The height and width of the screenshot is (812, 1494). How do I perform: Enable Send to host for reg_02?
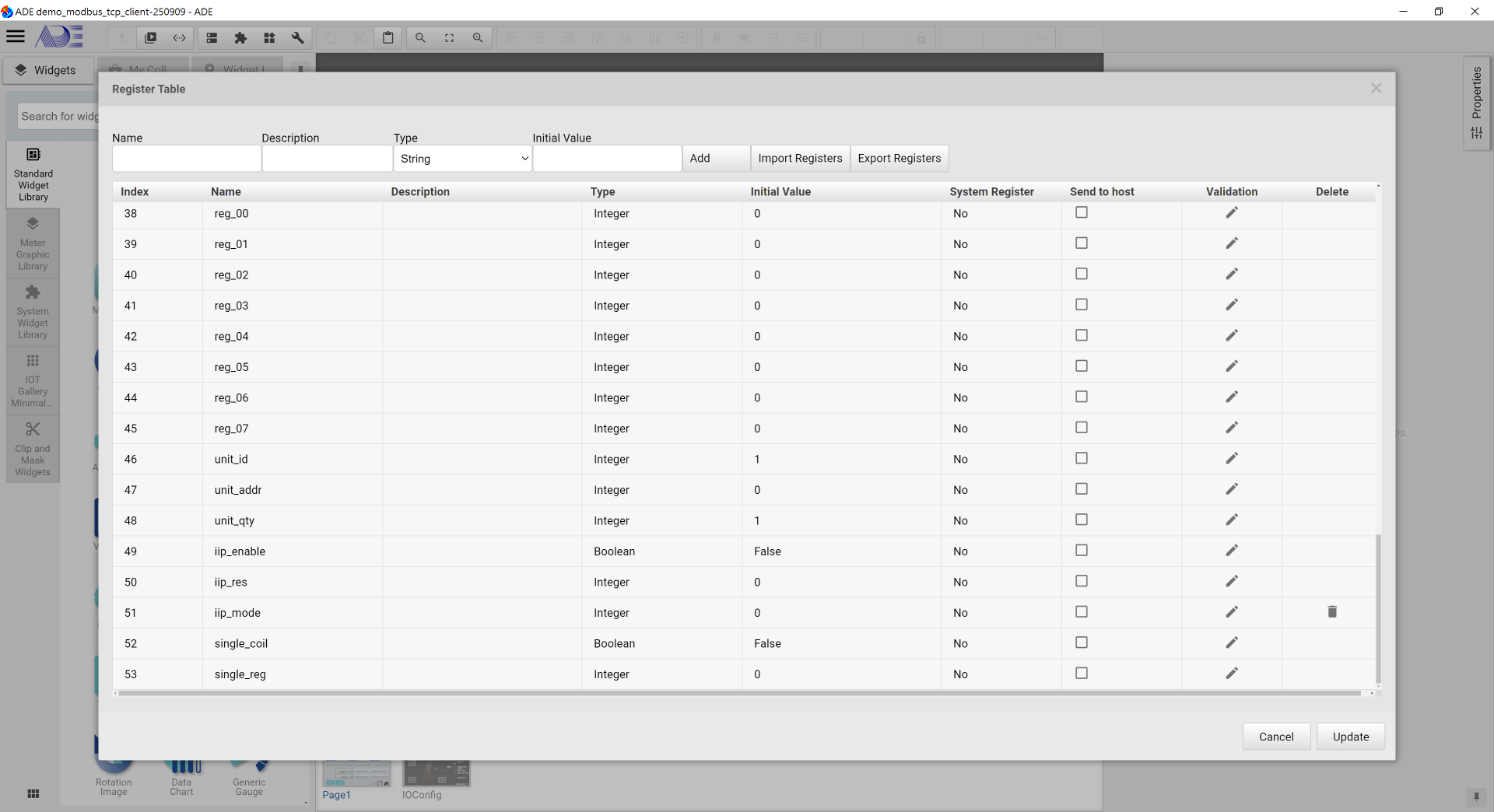(x=1081, y=274)
